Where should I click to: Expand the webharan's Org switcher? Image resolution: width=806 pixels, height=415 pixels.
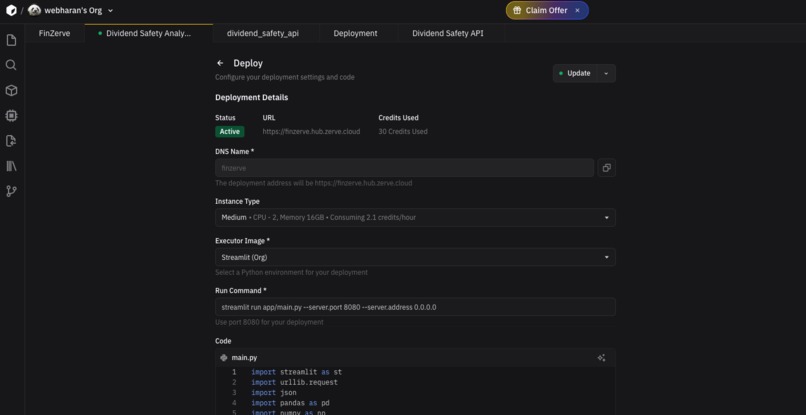[111, 10]
